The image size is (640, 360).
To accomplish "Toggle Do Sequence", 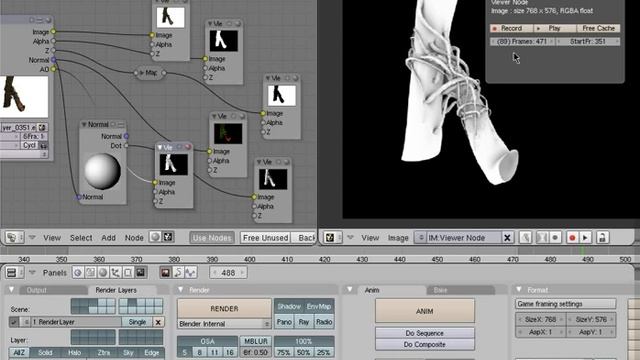I will tap(424, 333).
